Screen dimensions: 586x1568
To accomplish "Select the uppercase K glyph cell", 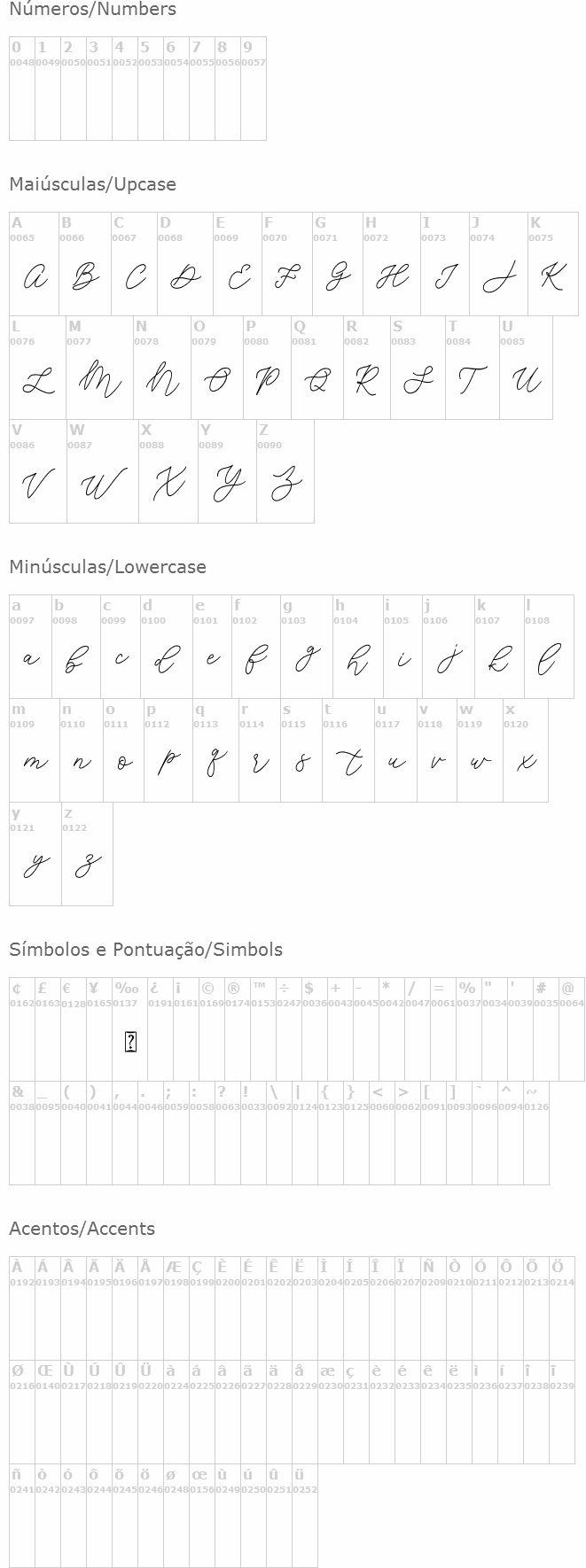I will 552,277.
